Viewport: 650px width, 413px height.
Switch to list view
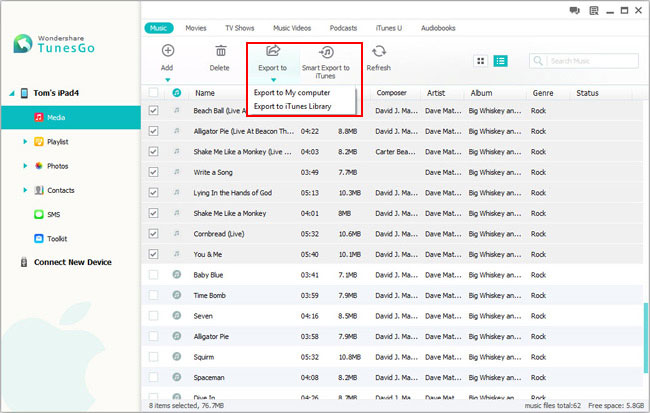(x=500, y=61)
